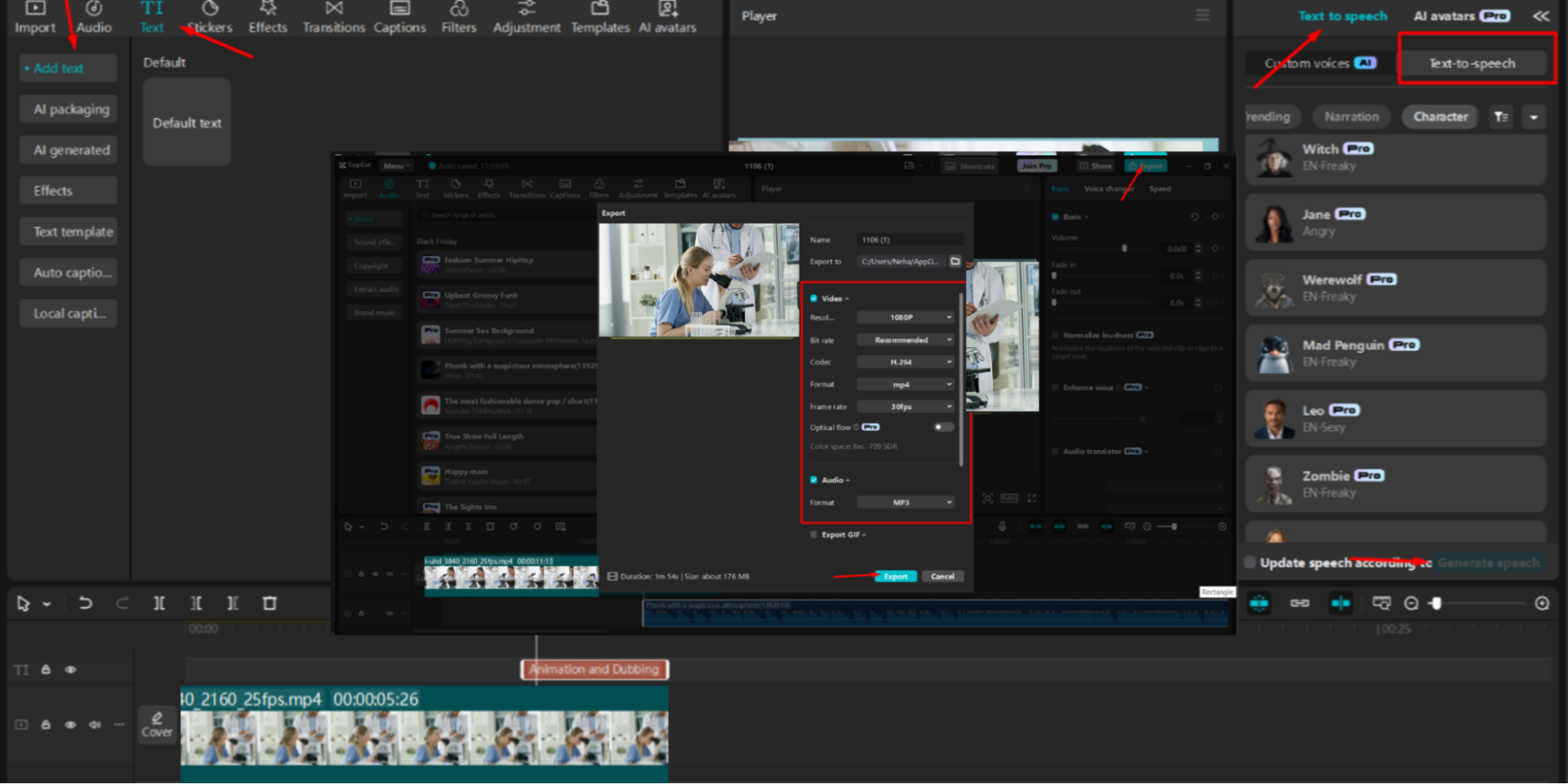
Task: Open the Resolution 1080P dropdown
Action: pyautogui.click(x=906, y=317)
